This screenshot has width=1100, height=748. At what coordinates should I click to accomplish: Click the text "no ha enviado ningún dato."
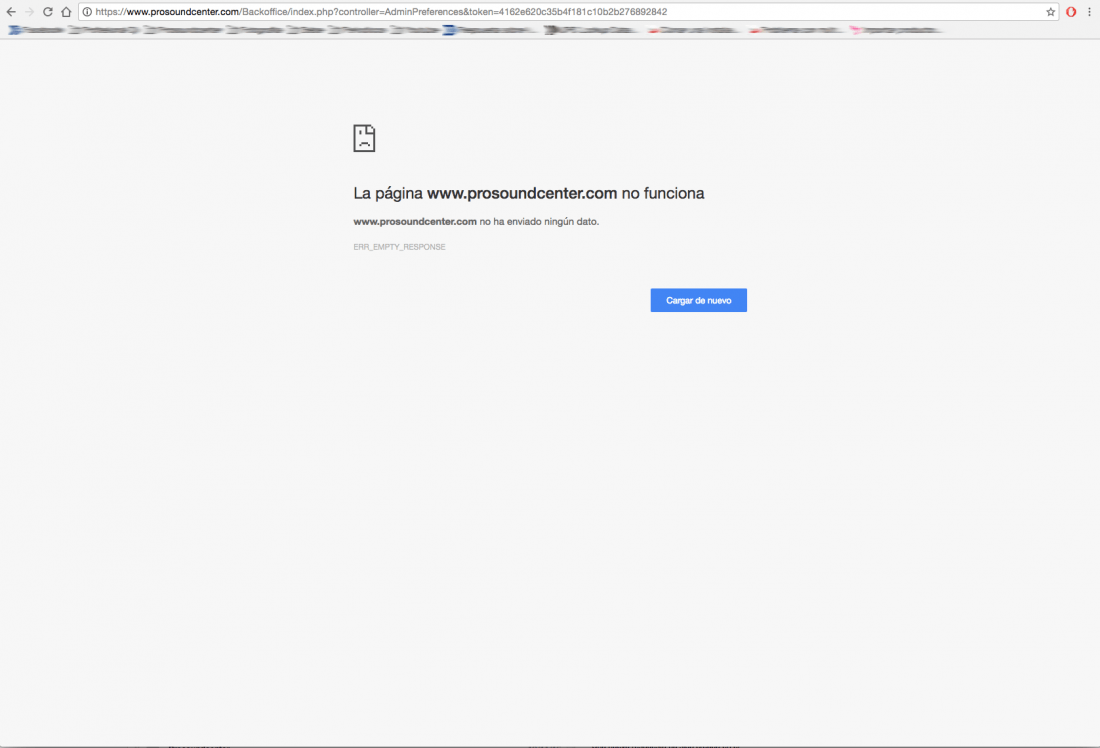pyautogui.click(x=539, y=222)
